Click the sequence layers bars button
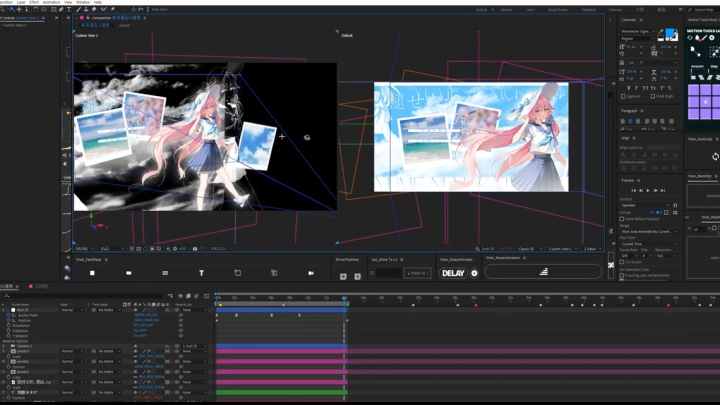This screenshot has width=720, height=405. pyautogui.click(x=544, y=271)
